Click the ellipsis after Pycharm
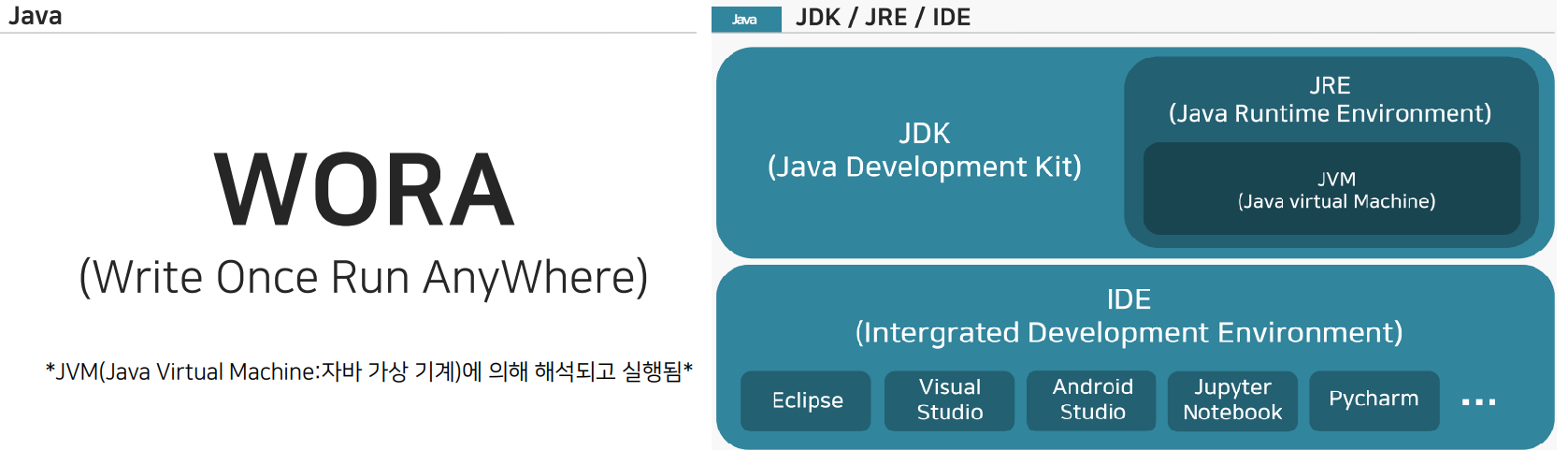This screenshot has width=1568, height=465. (x=1479, y=402)
